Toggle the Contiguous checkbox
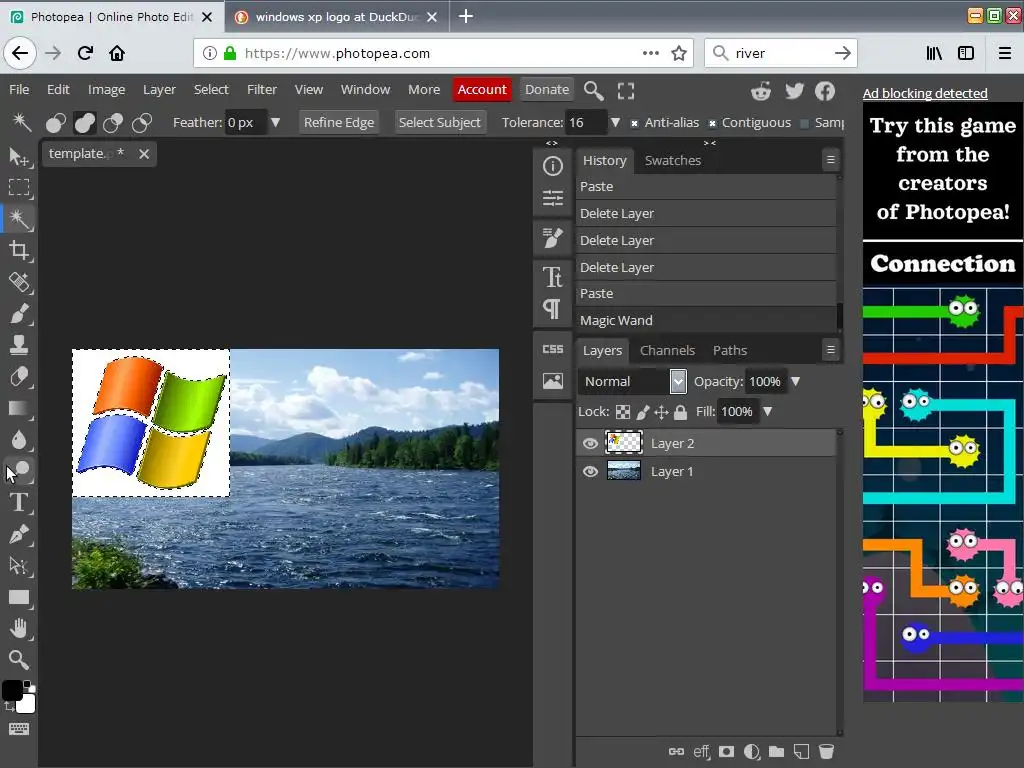The image size is (1024, 768). pyautogui.click(x=712, y=123)
